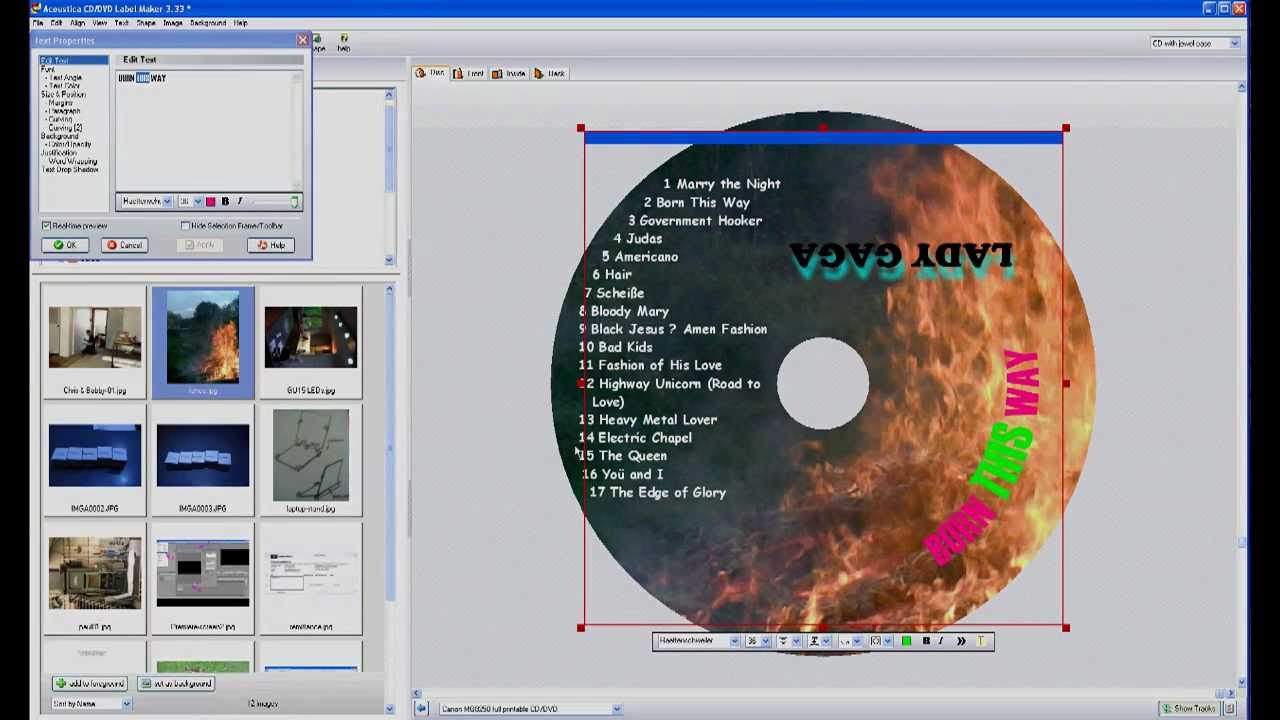Open the Help menu
Screen dimensions: 1280x720
240,22
